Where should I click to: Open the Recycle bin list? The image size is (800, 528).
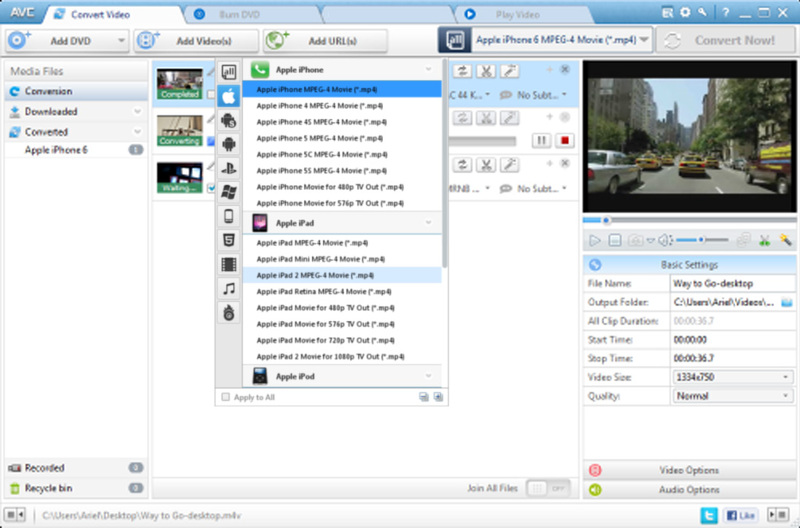[76, 488]
